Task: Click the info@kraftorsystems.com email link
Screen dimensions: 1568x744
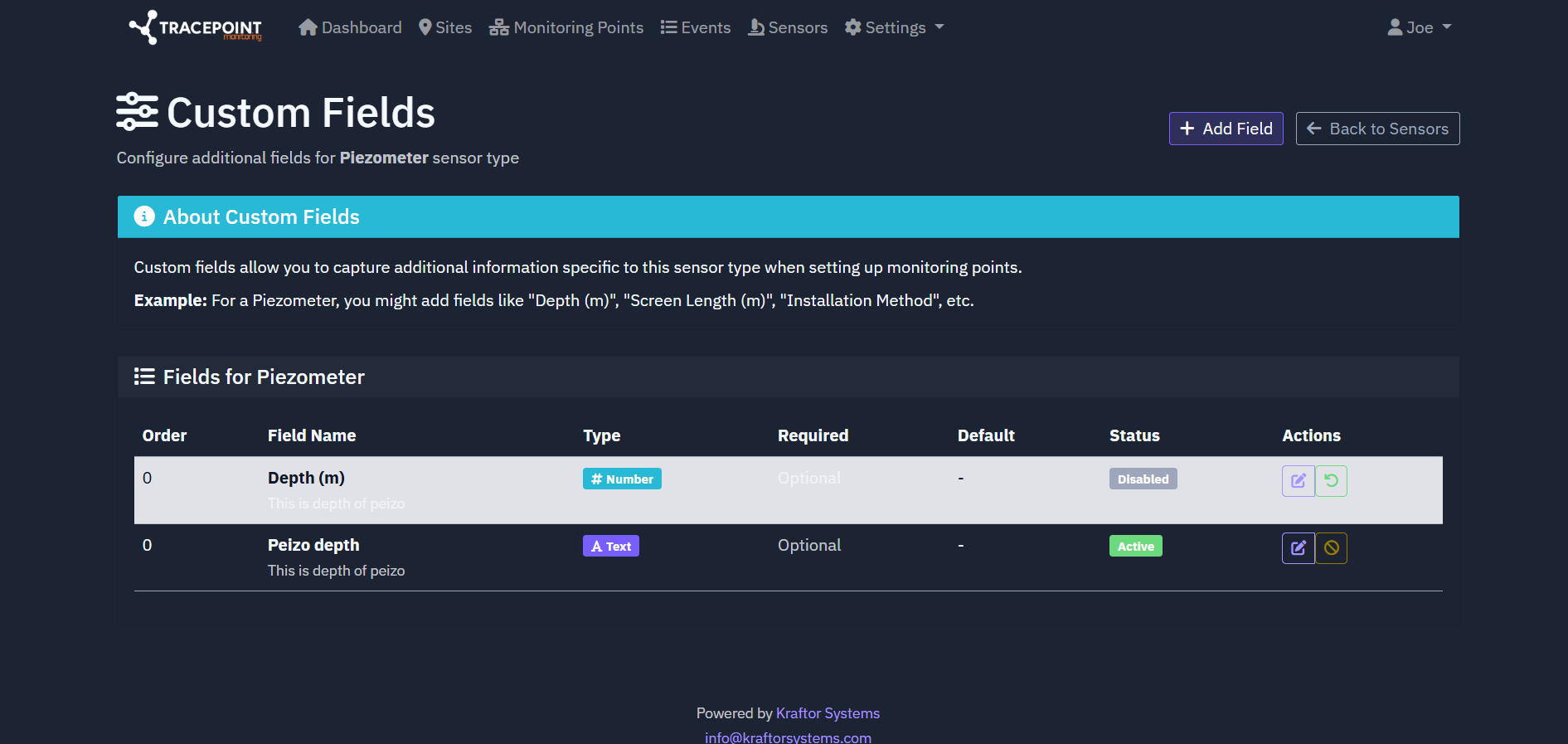Action: pos(788,737)
